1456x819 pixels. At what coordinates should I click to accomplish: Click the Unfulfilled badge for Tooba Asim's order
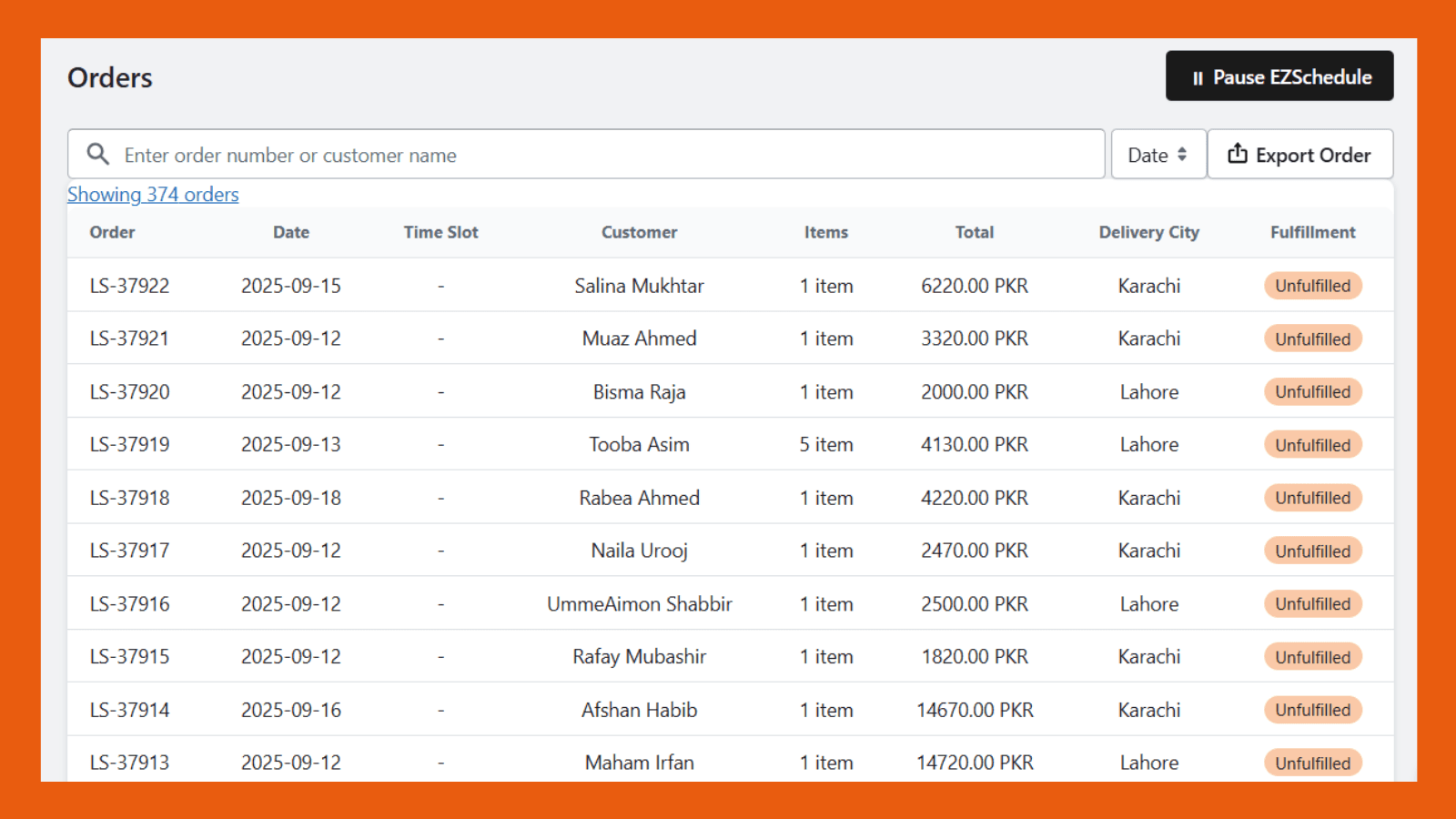click(x=1312, y=444)
